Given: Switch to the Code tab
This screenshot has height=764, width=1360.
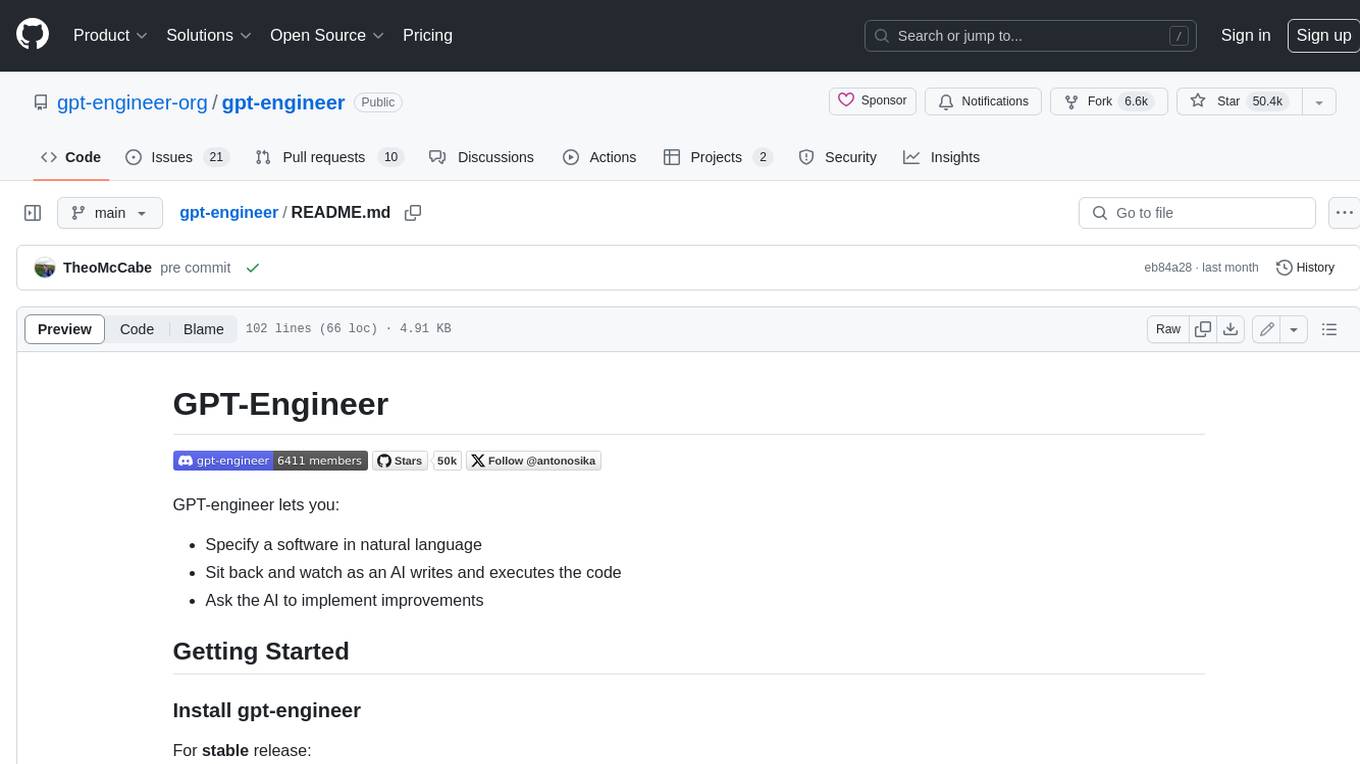Looking at the screenshot, I should (71, 157).
